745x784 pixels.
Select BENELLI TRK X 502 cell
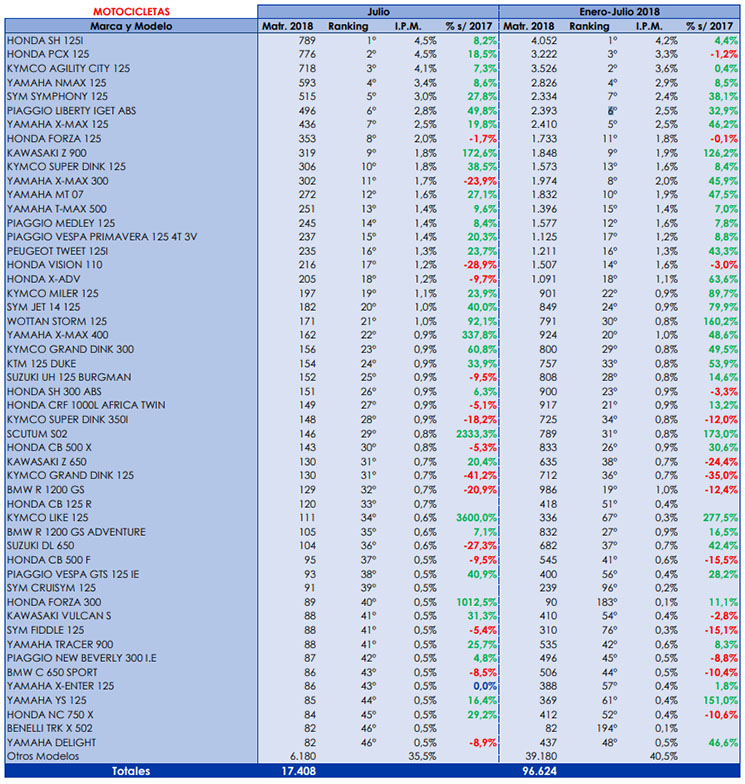pos(50,728)
